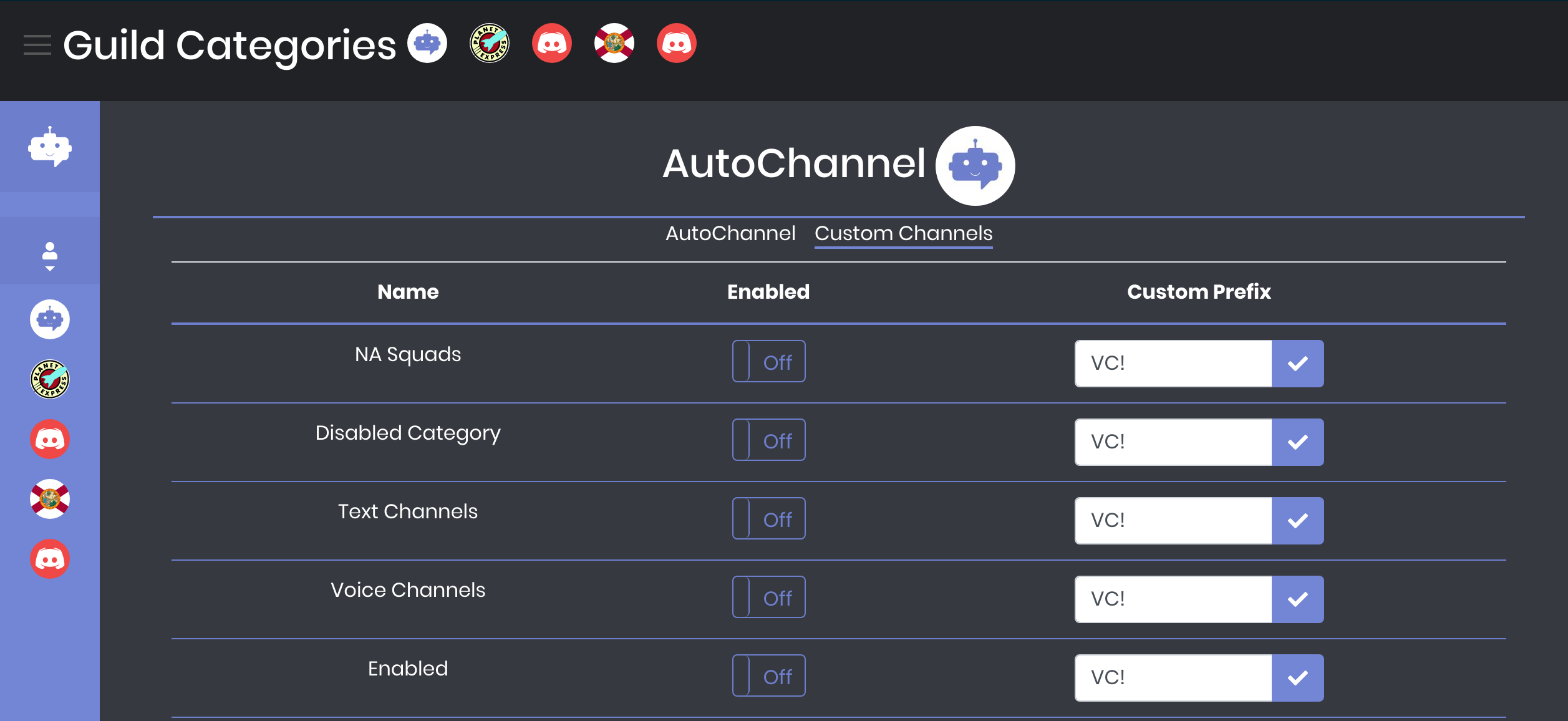Confirm prefix checkmark for Disabled Category
The width and height of the screenshot is (1568, 721).
[1298, 442]
